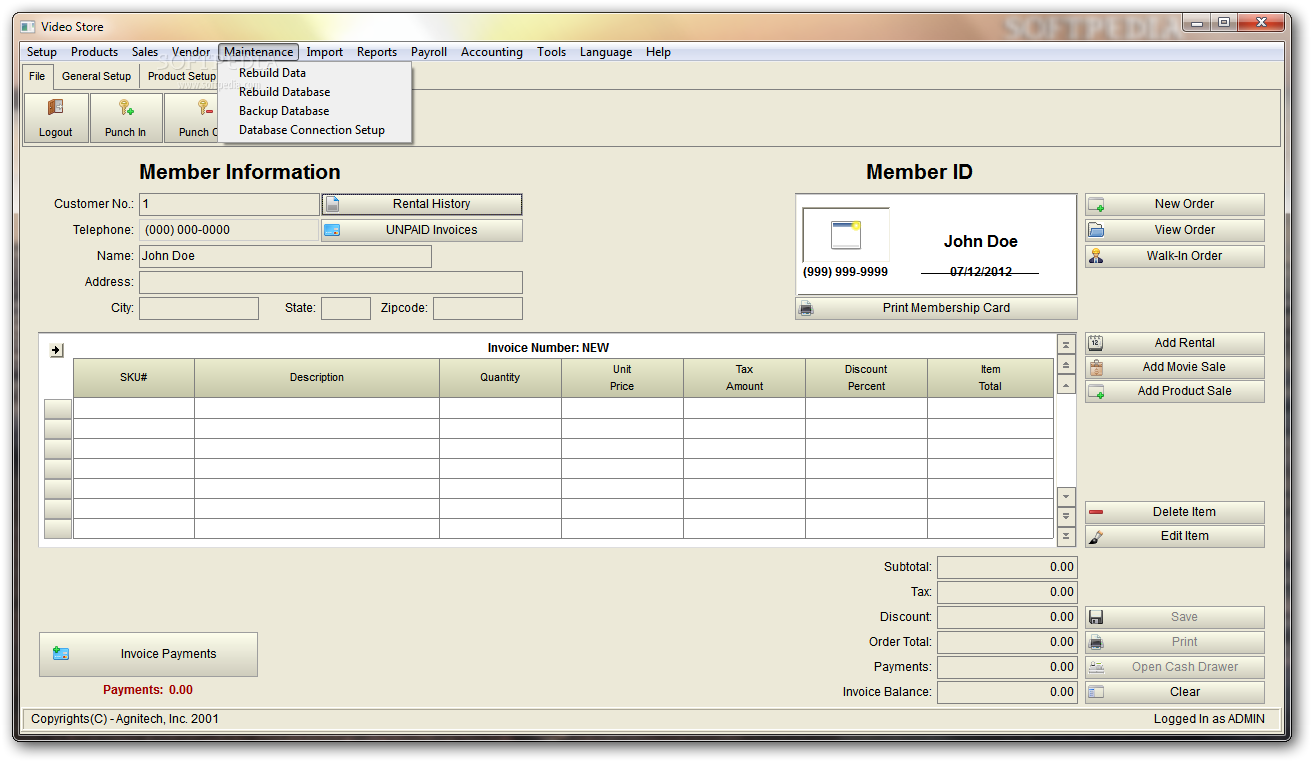This screenshot has height=762, width=1312.
Task: Click the Rental History button label
Action: point(431,204)
